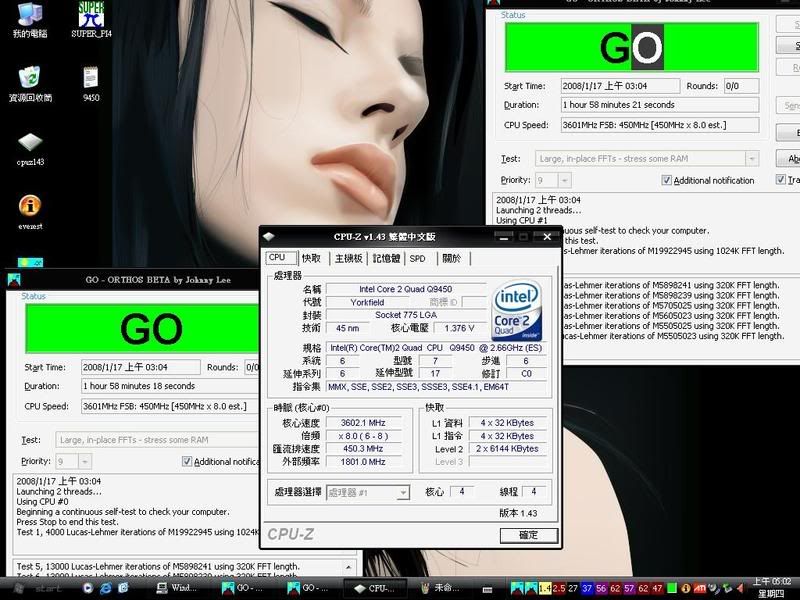Switch to the Wind... taskbar button
Image resolution: width=800 pixels, height=600 pixels.
[176, 588]
